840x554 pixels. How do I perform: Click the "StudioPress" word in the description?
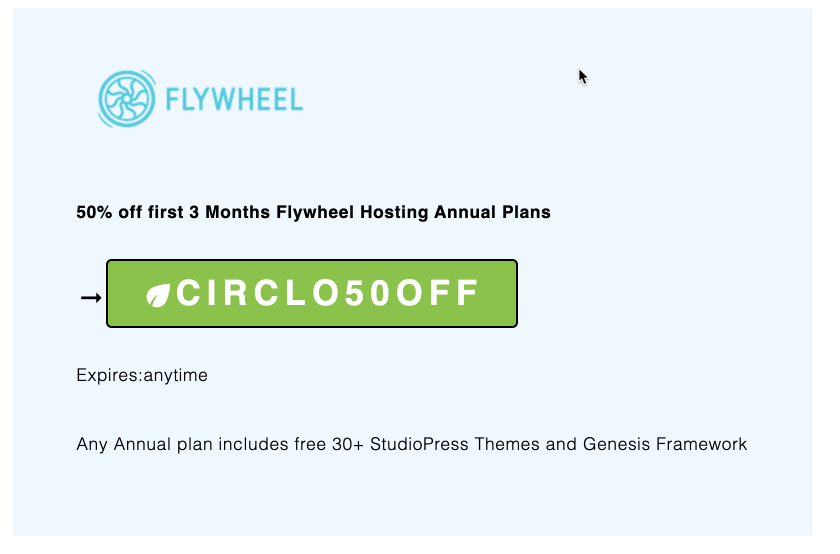(x=419, y=444)
